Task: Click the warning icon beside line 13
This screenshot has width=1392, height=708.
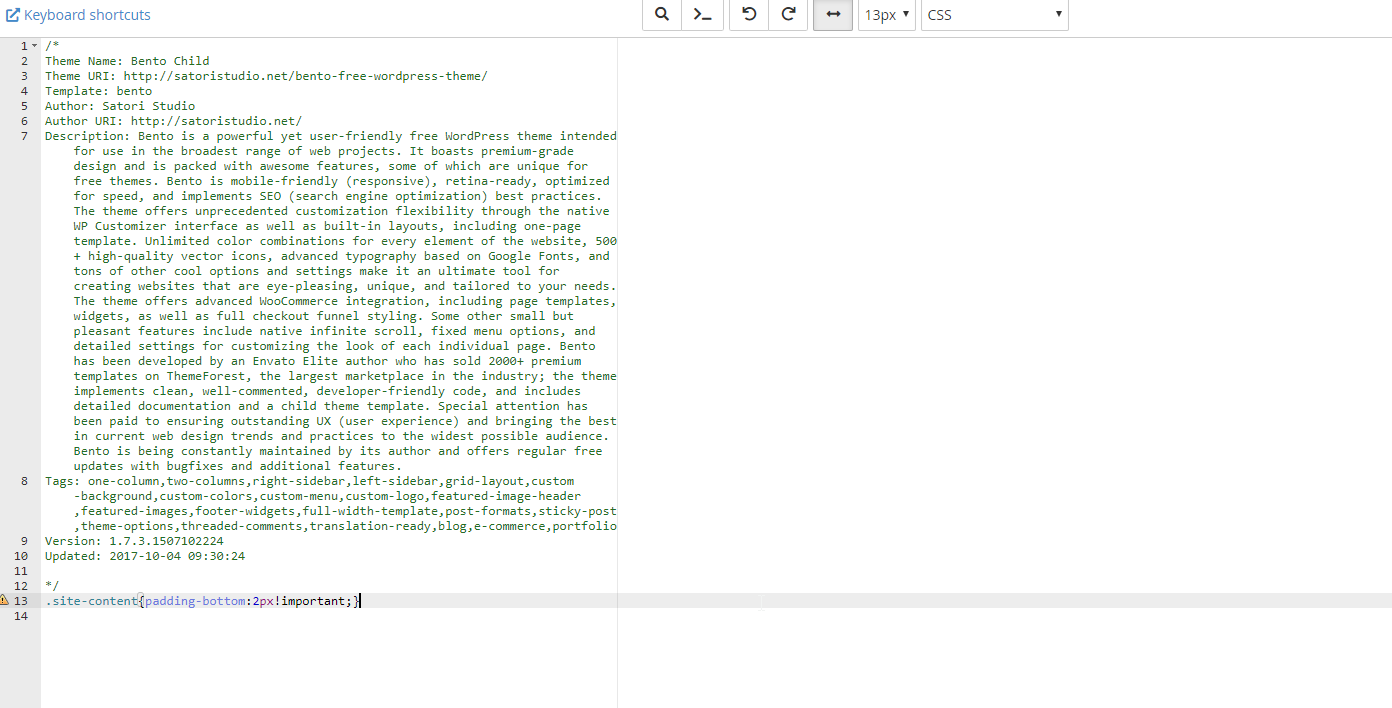Action: 4,600
